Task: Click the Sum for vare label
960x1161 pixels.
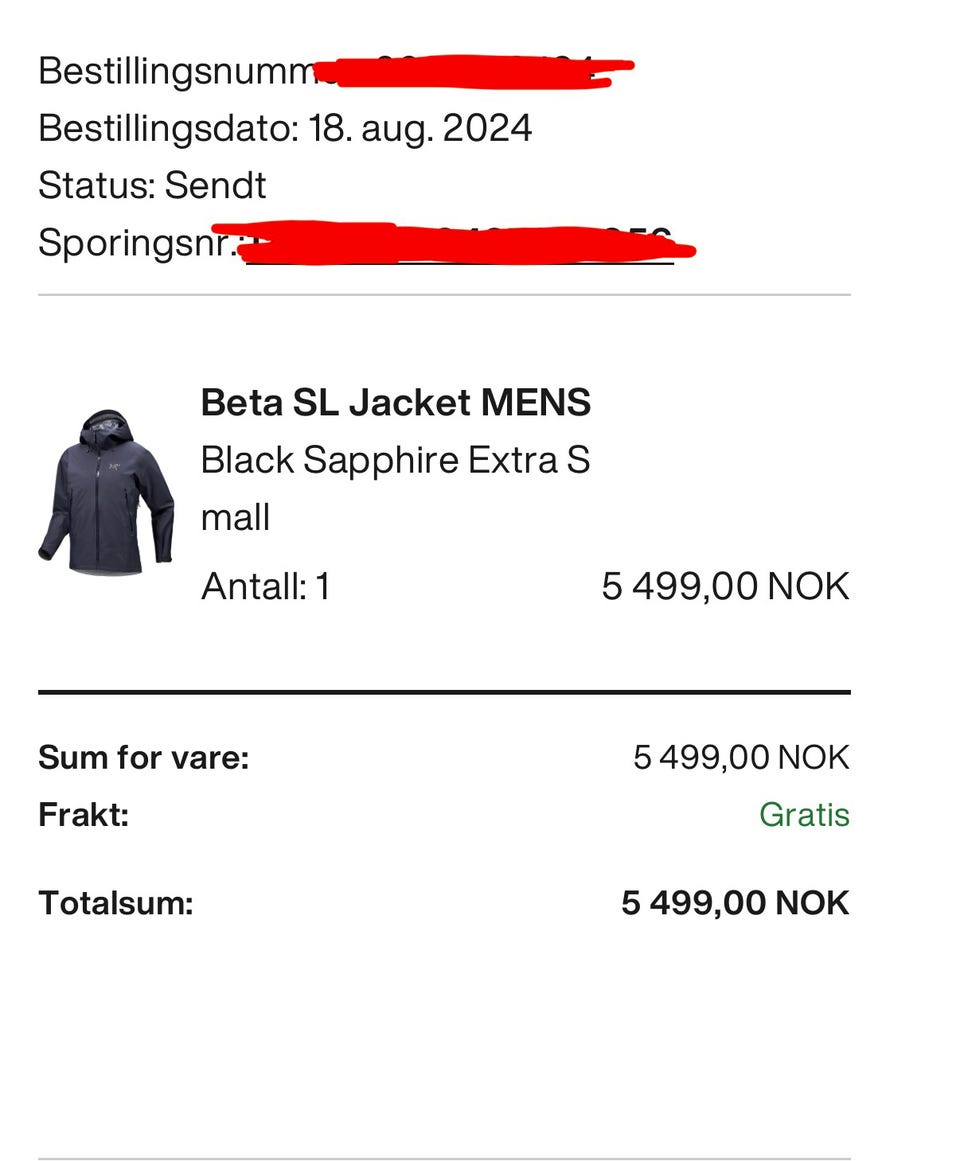Action: pos(143,758)
